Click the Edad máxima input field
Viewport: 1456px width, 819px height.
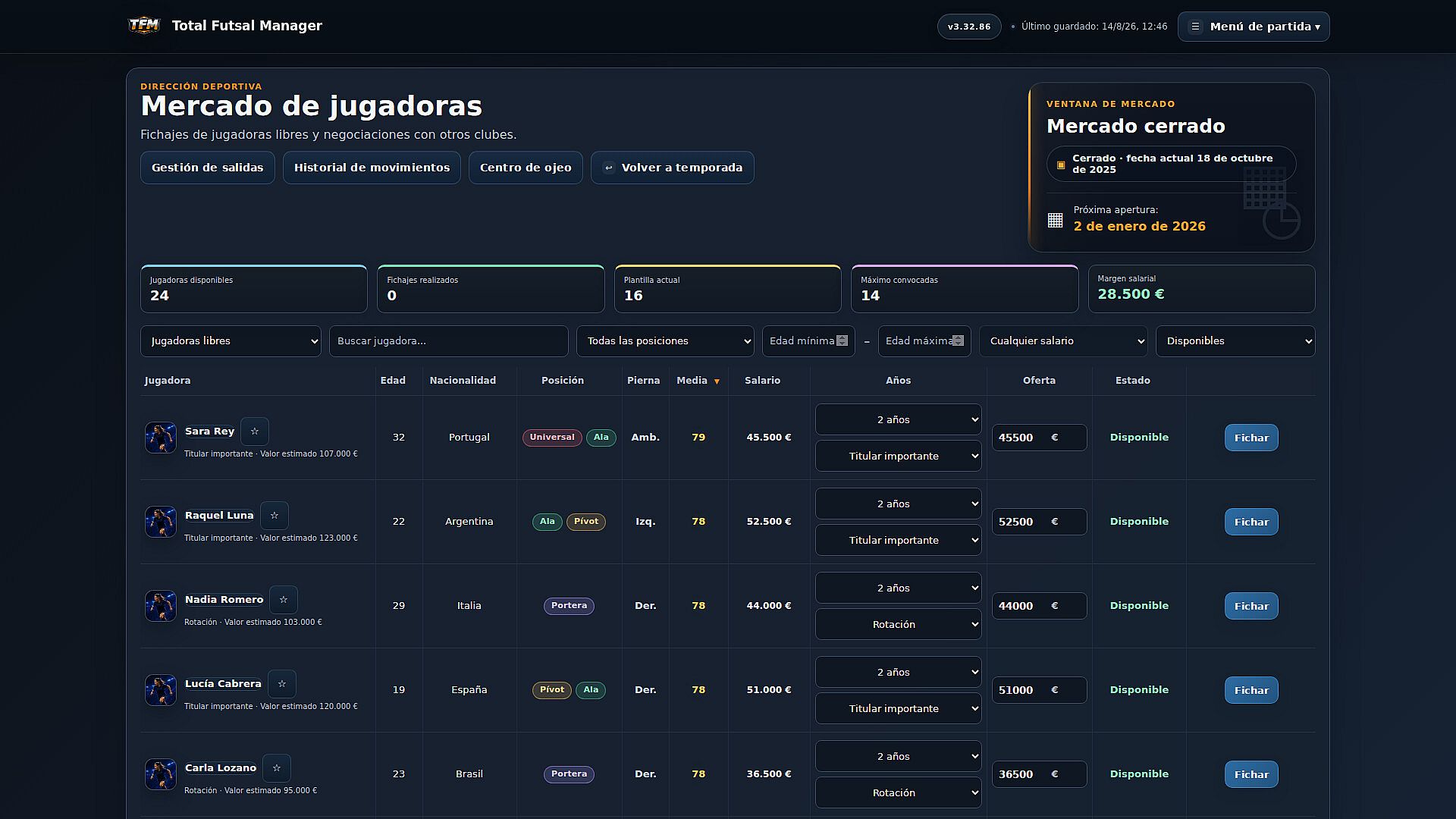[924, 341]
